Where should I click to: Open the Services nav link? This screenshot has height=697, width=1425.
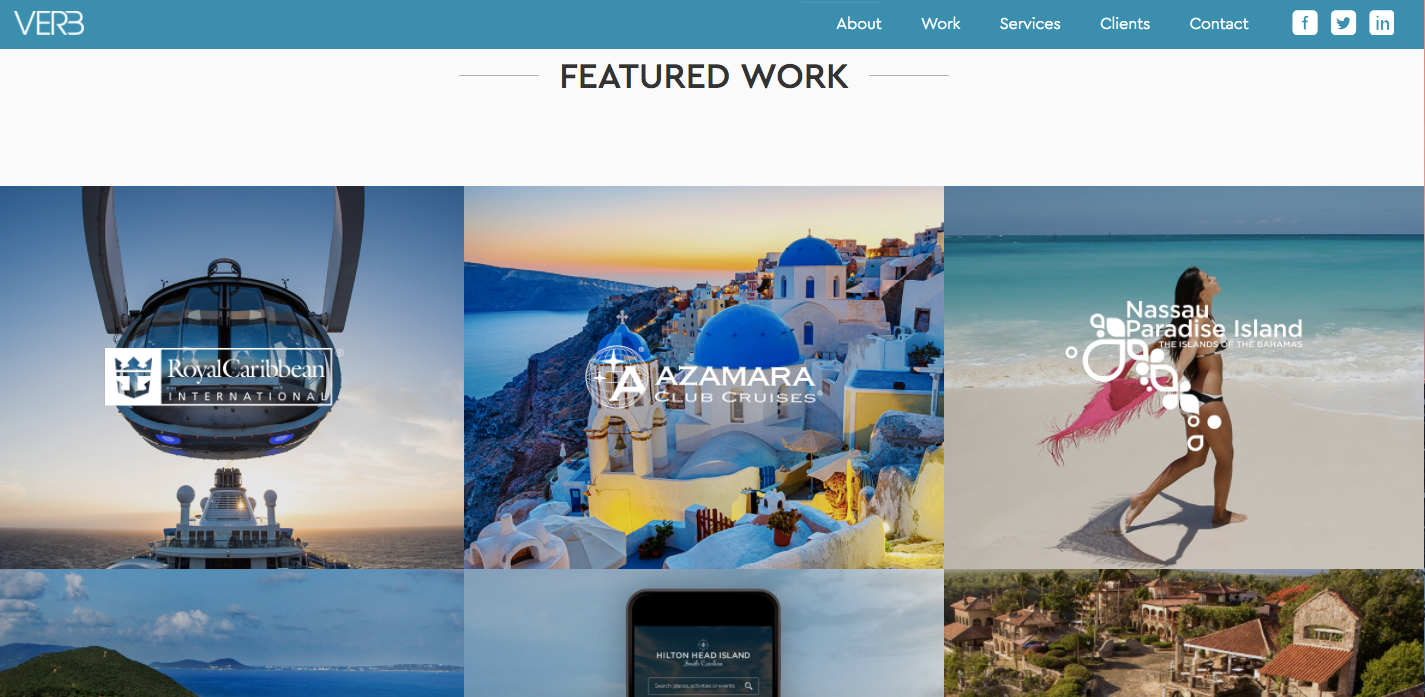(x=1030, y=24)
